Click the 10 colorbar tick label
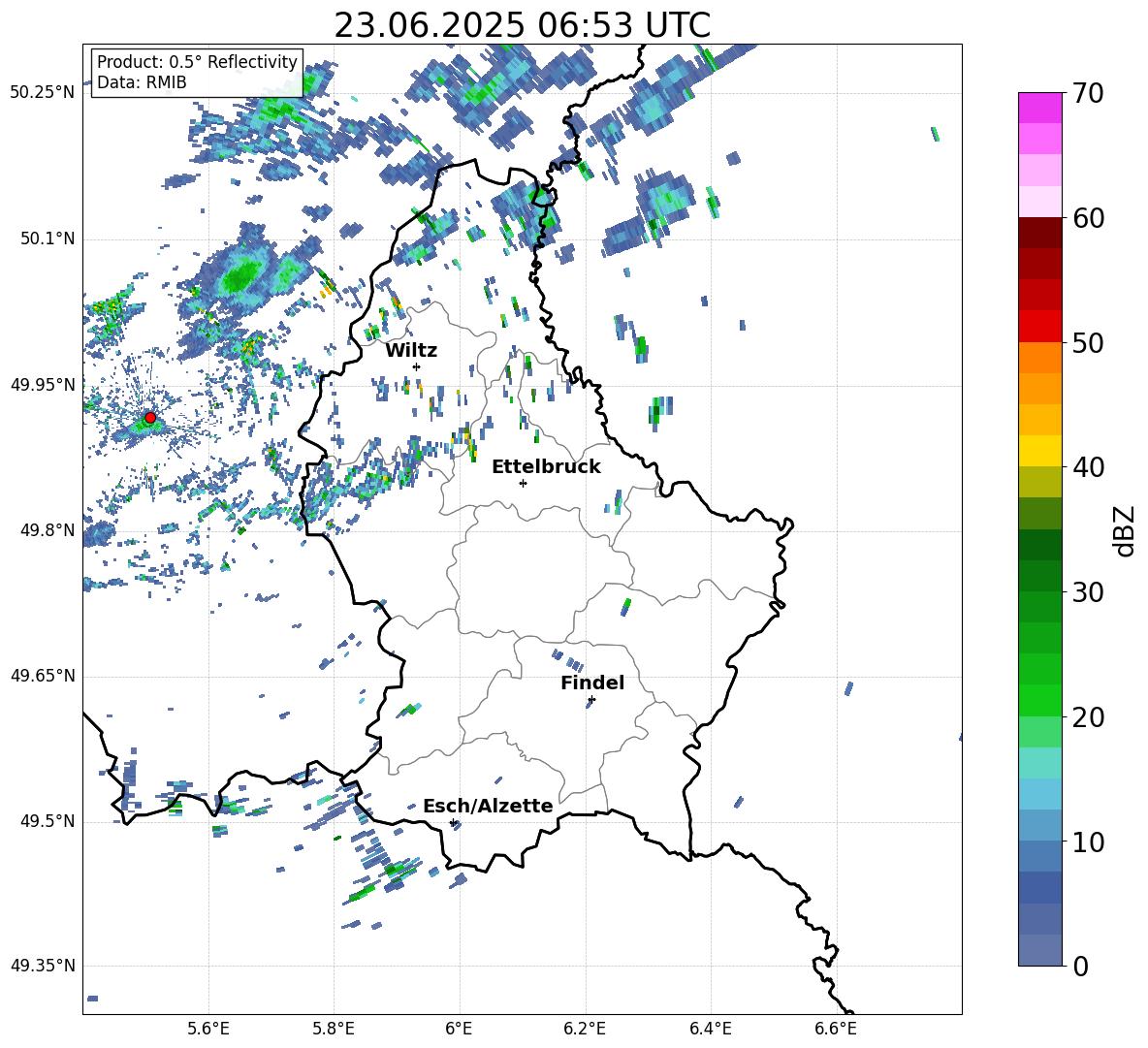This screenshot has width=1148, height=1048. click(1089, 842)
